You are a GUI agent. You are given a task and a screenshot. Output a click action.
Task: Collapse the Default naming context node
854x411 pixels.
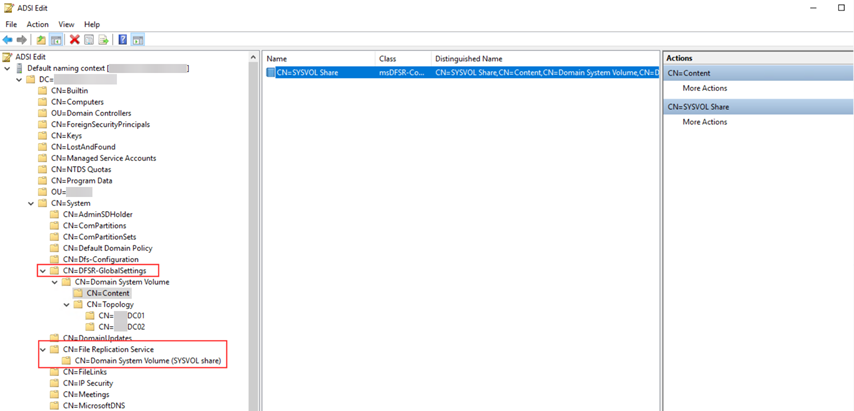coord(7,68)
